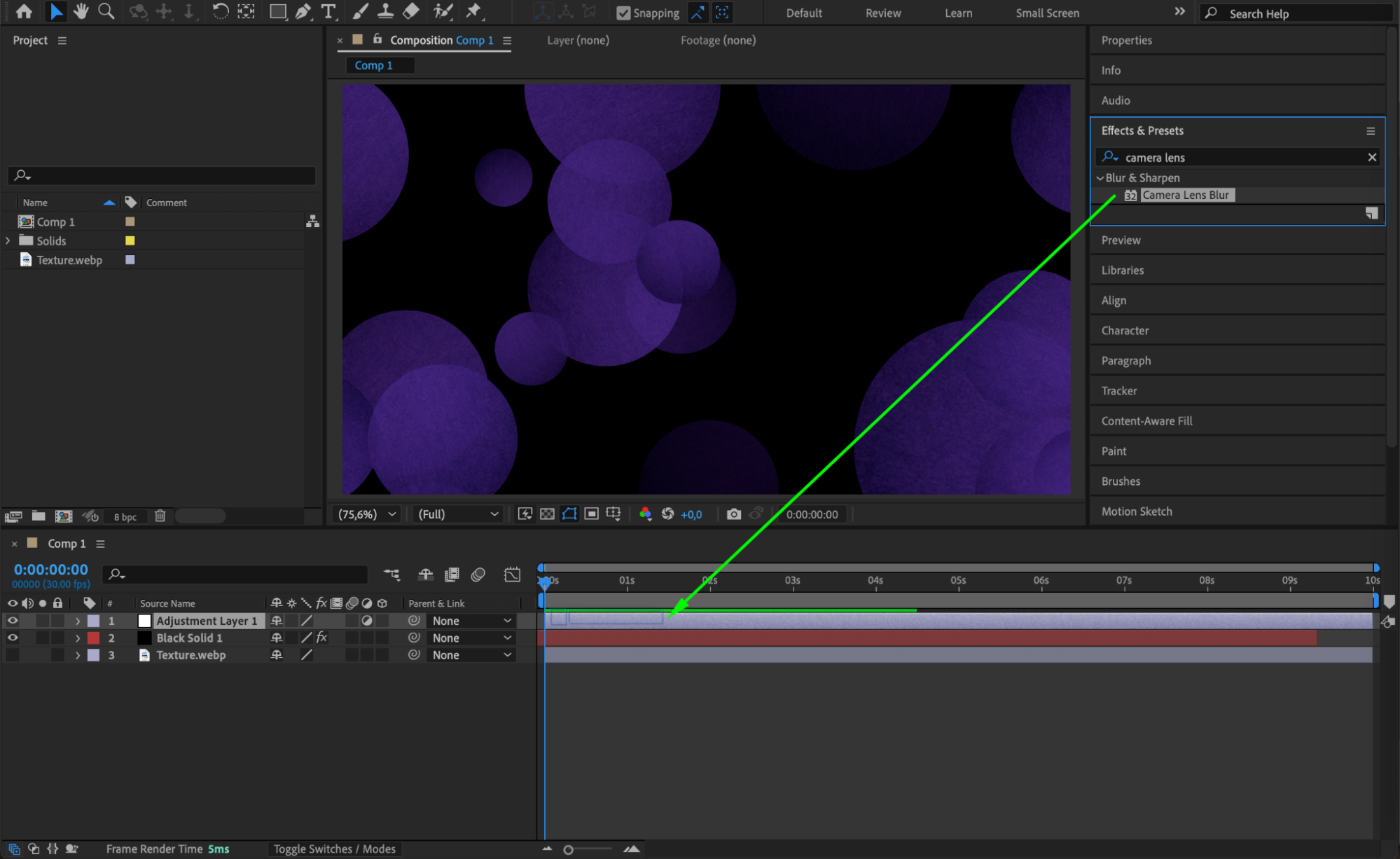Click Toggle Switches / Modes button
The width and height of the screenshot is (1400, 859).
(334, 848)
